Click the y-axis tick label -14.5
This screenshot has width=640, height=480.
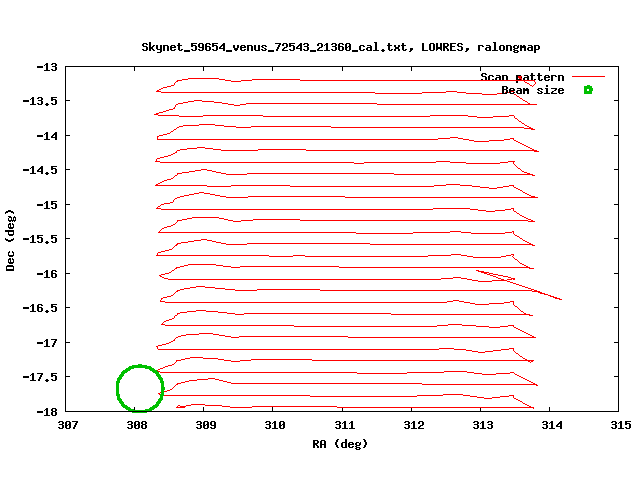click(40, 170)
